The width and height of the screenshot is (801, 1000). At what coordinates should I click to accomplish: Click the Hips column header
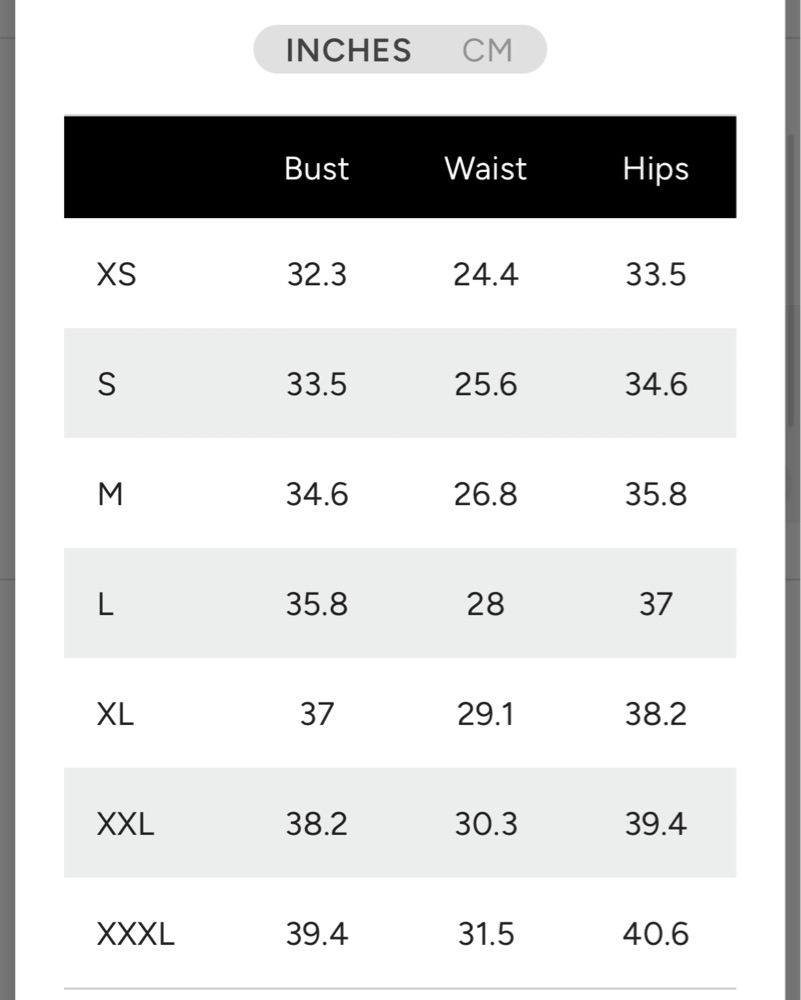[656, 170]
